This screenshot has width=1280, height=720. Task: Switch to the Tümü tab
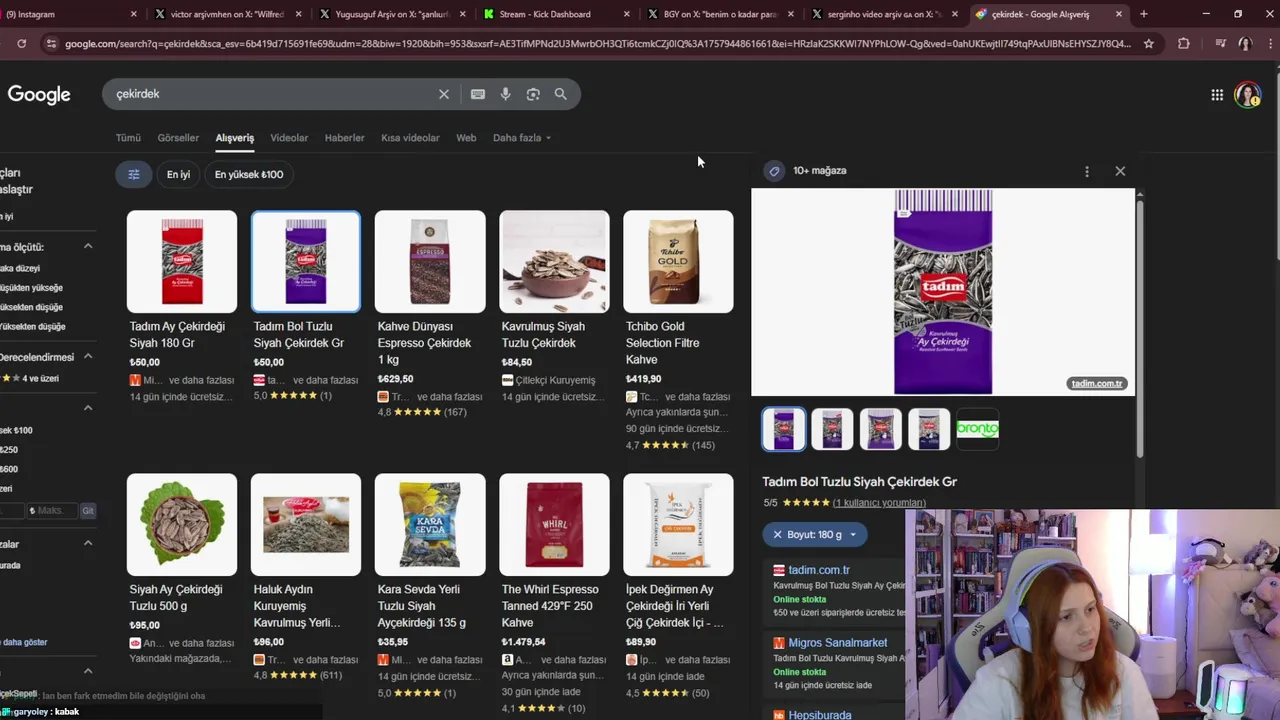coord(128,138)
